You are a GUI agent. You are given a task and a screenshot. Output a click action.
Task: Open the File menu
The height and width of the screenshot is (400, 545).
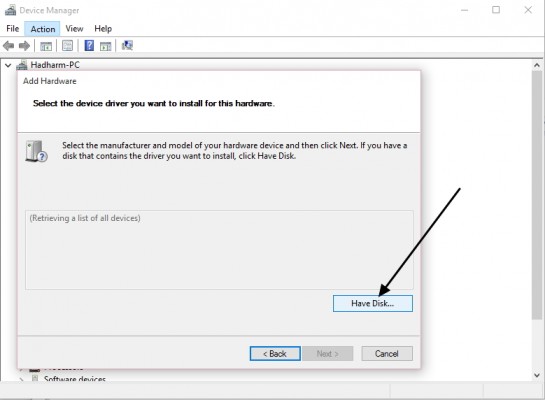click(x=13, y=28)
